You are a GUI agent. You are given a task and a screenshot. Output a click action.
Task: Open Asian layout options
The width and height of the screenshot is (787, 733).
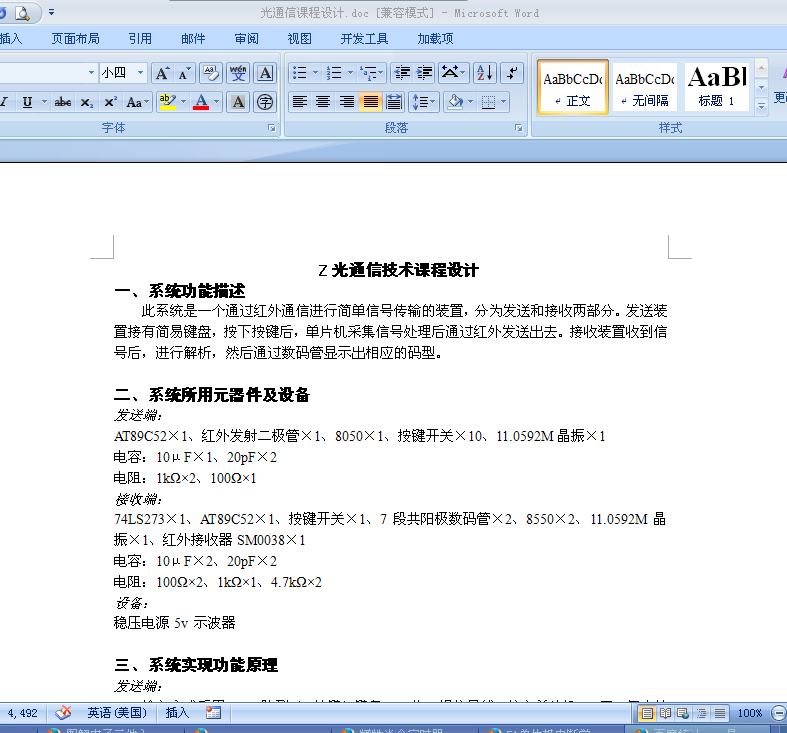click(453, 73)
